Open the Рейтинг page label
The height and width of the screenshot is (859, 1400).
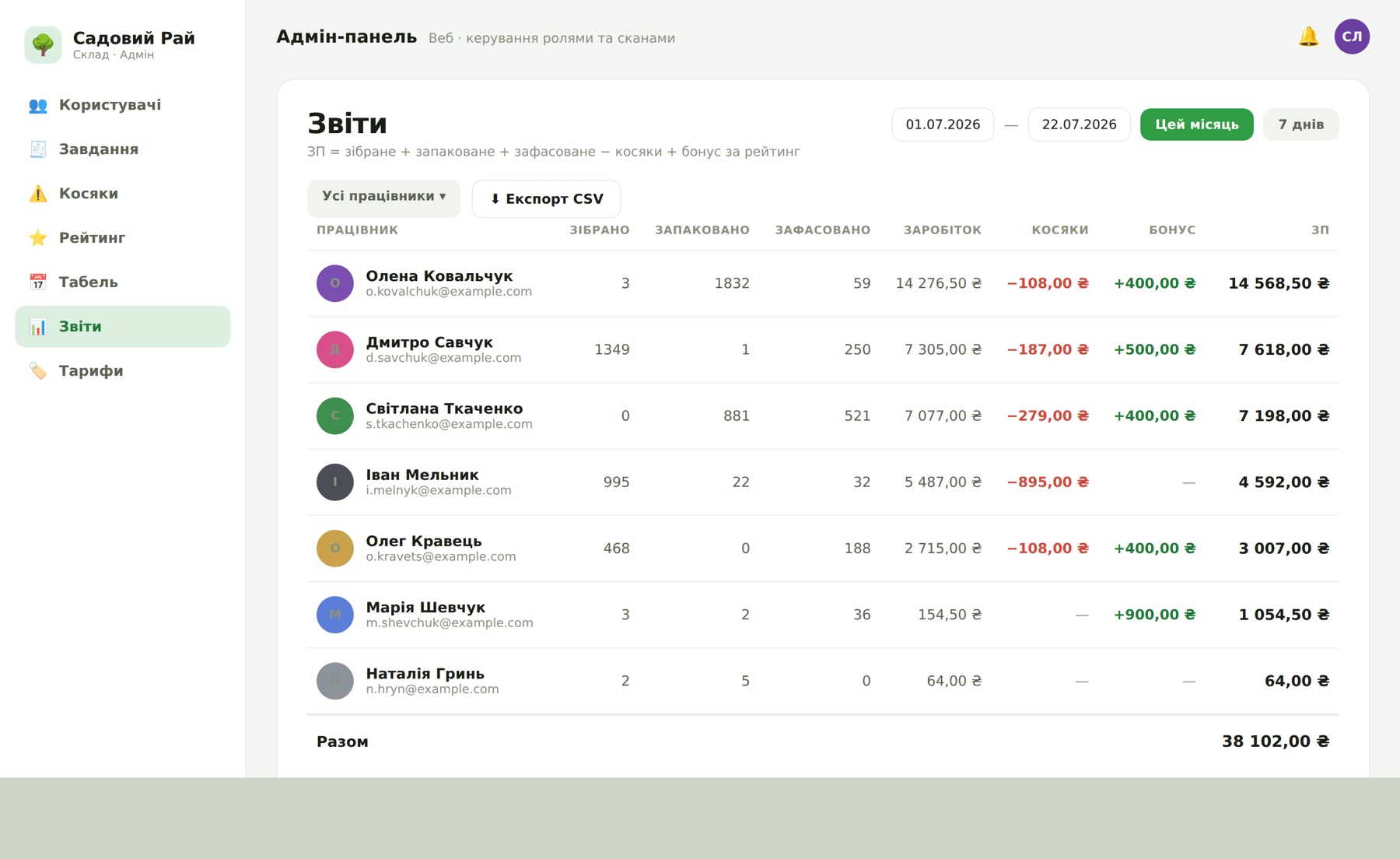point(92,238)
